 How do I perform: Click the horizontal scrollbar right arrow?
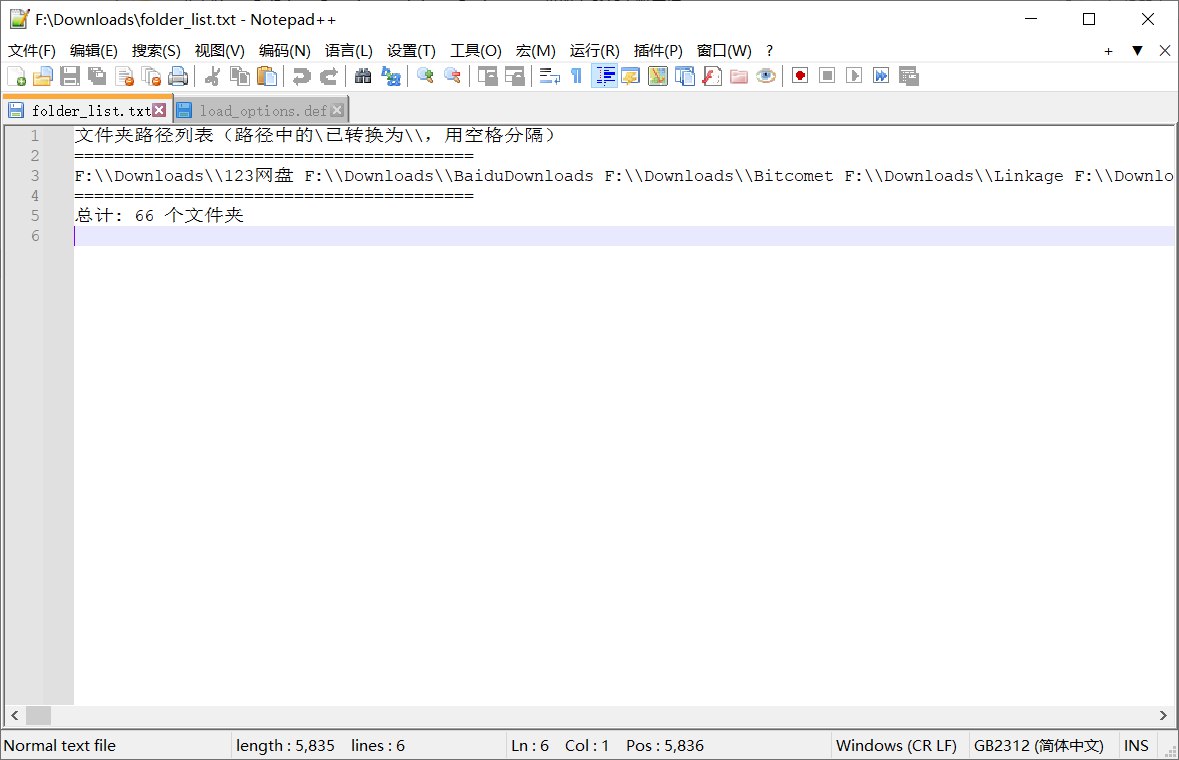(x=1163, y=716)
